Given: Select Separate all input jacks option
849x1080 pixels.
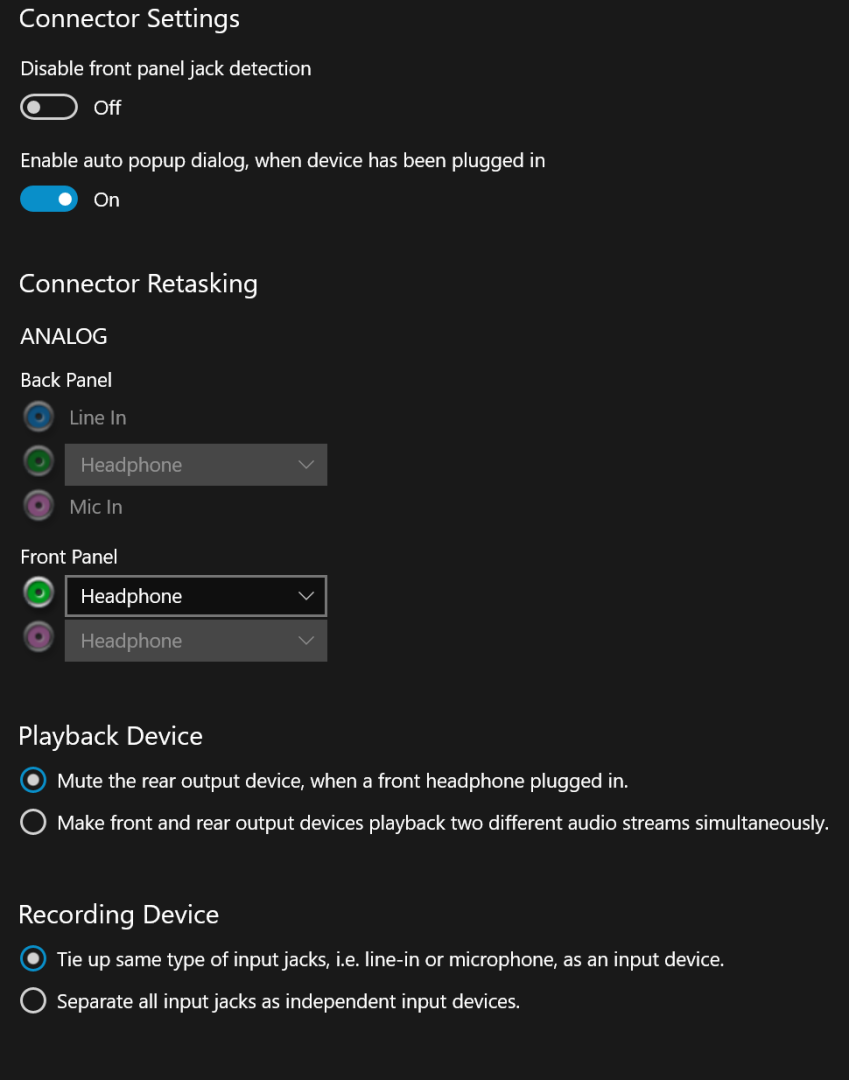Looking at the screenshot, I should (x=33, y=1001).
